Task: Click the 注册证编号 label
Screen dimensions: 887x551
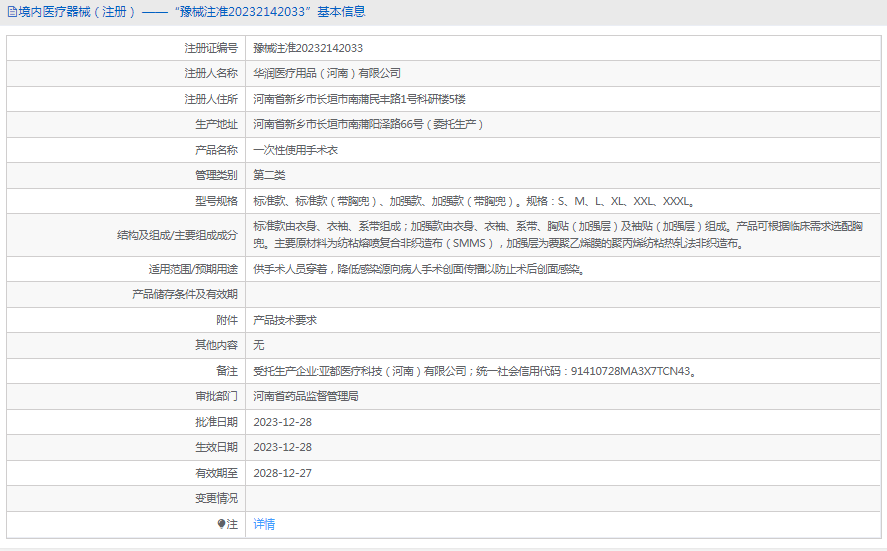Action: click(x=211, y=48)
